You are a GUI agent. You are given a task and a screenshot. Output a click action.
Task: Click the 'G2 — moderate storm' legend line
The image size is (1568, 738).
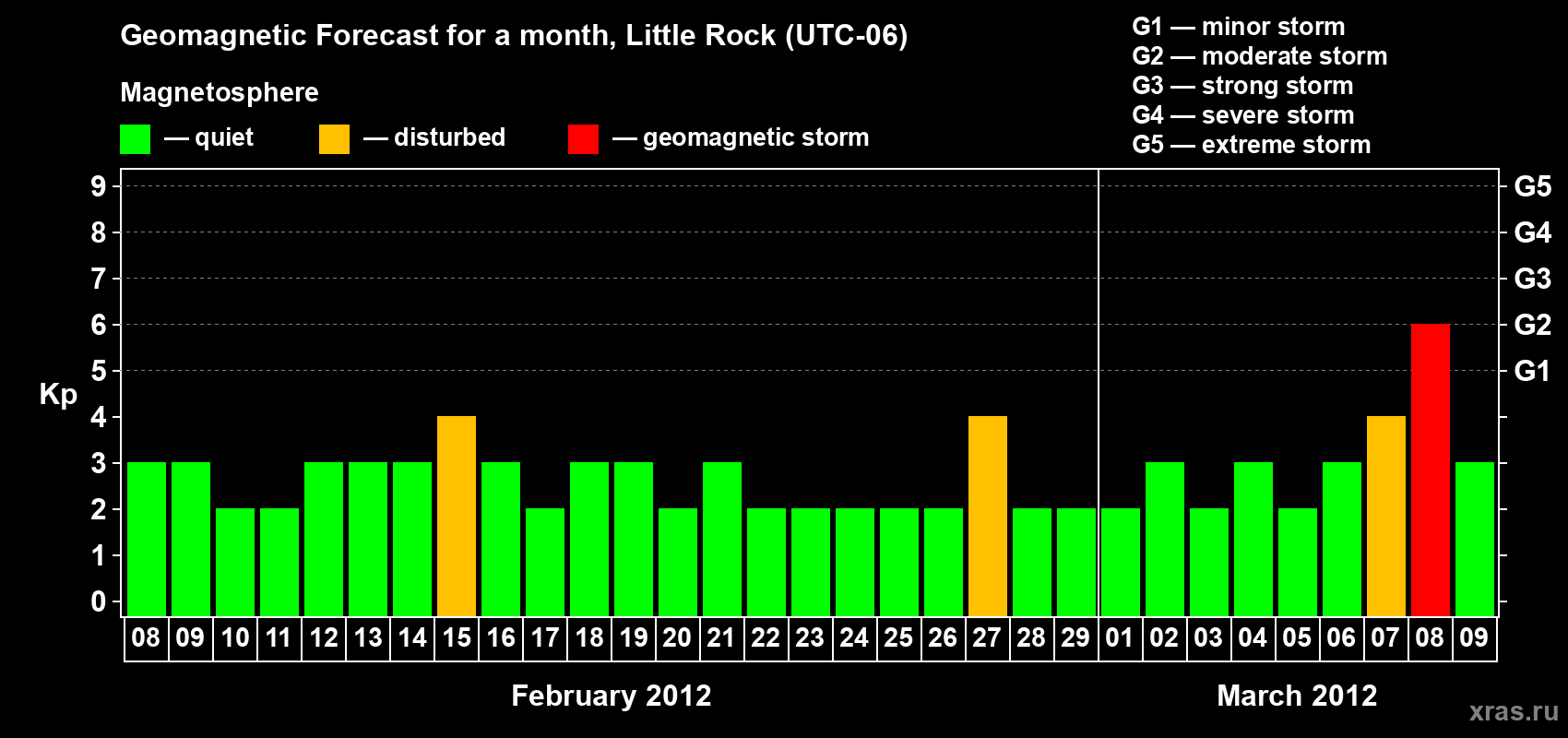tap(1260, 56)
